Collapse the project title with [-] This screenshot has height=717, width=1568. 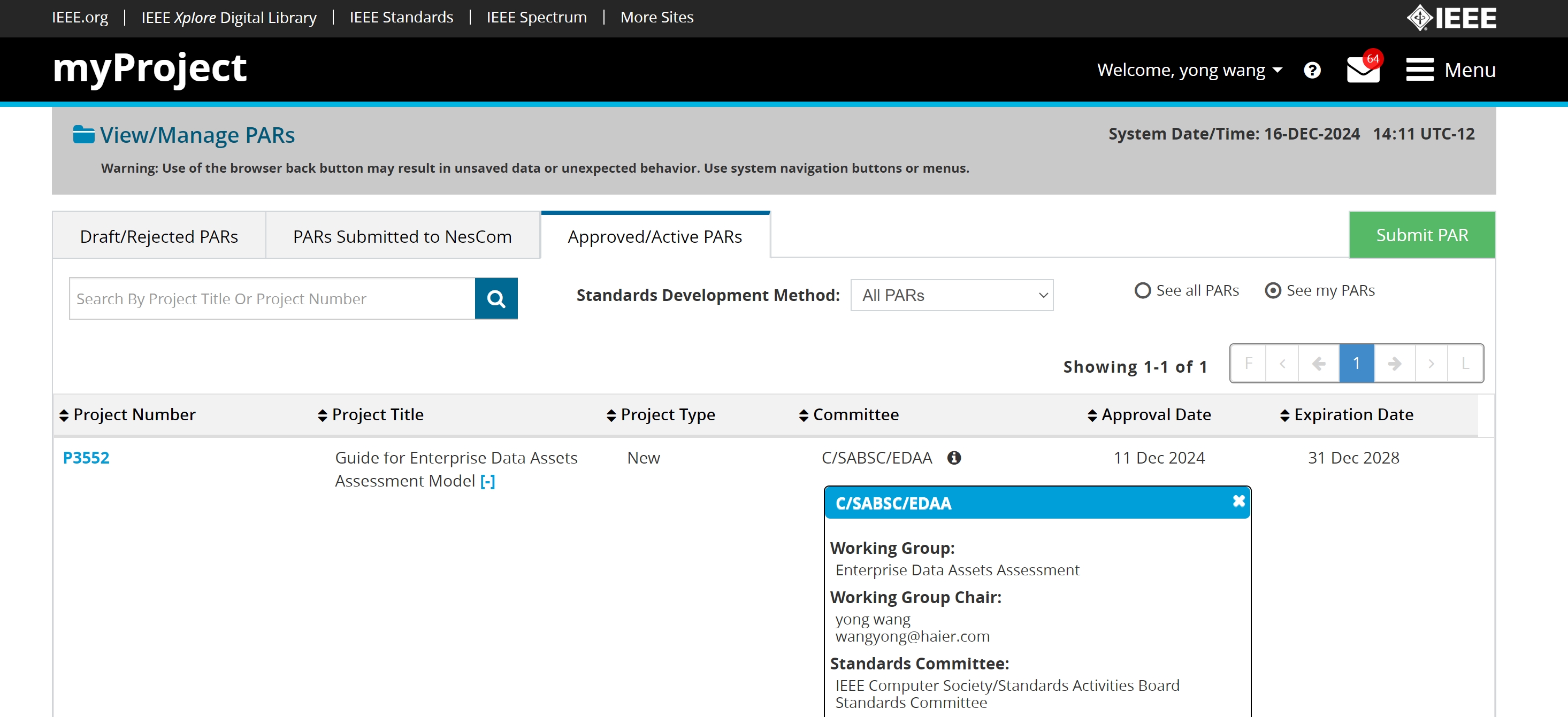(487, 482)
